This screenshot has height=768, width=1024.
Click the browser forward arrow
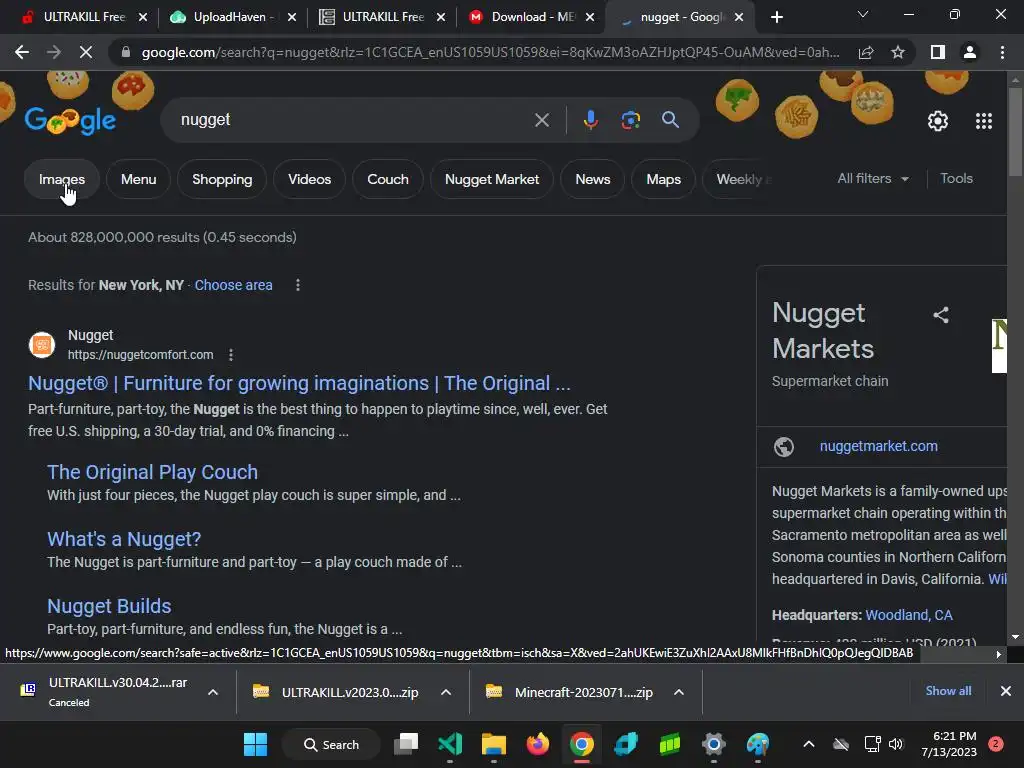(x=54, y=52)
